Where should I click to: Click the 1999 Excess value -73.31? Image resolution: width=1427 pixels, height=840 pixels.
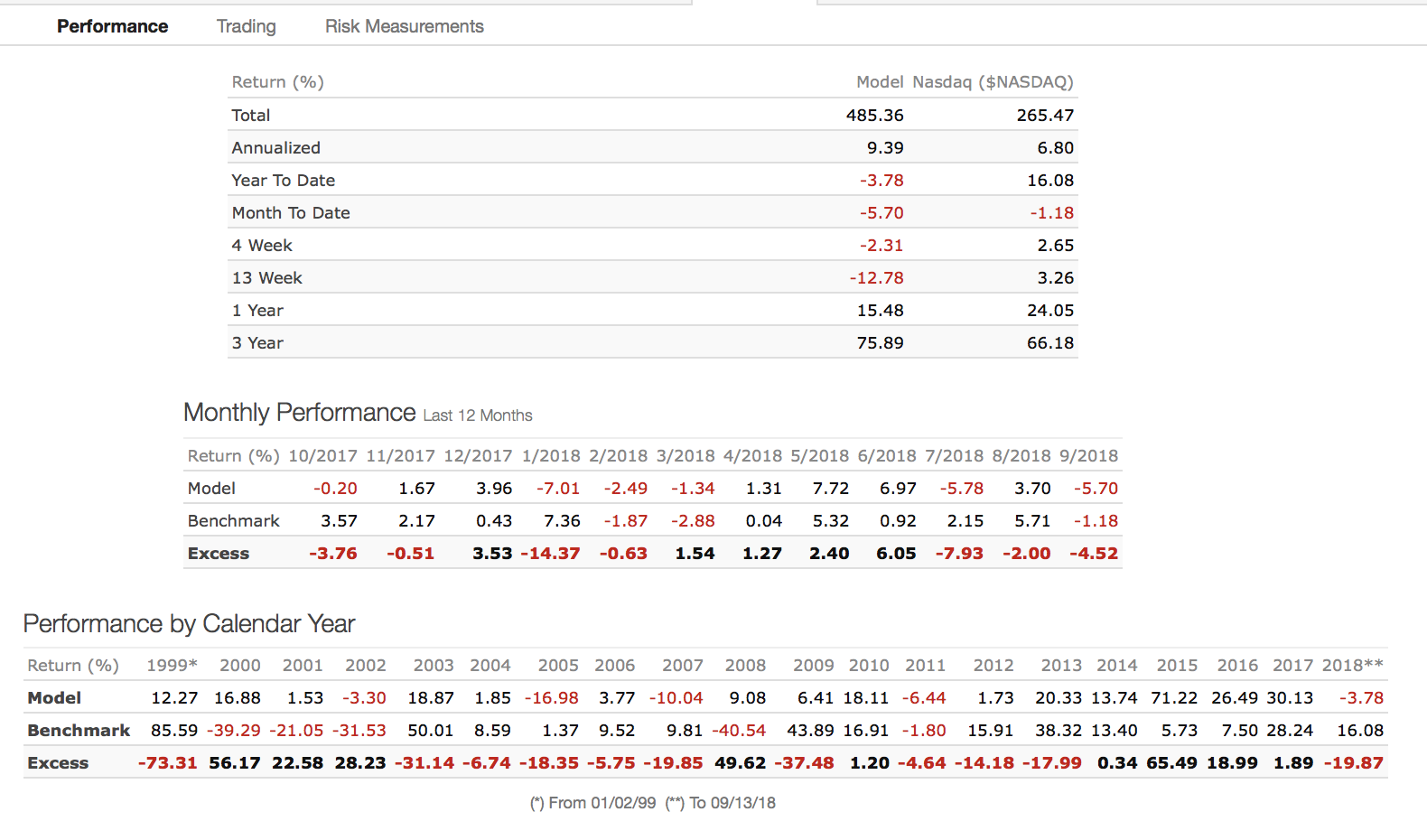[167, 763]
